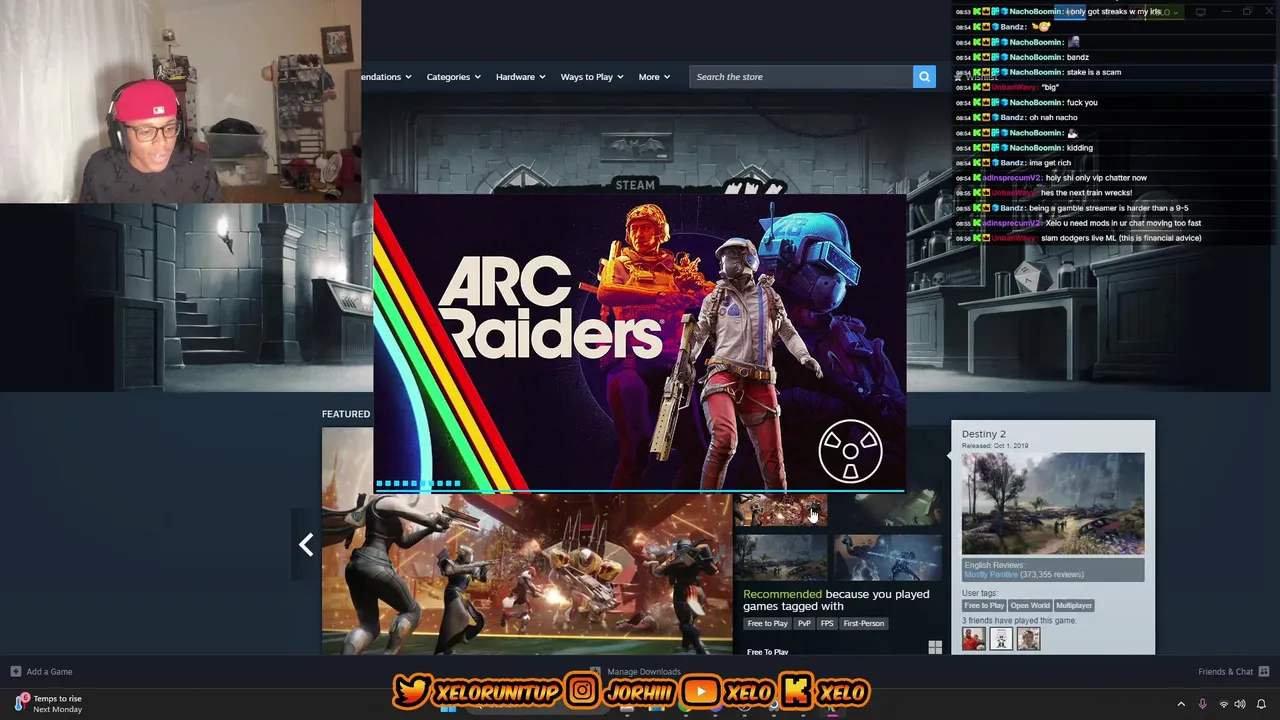Click the PvP tag button
This screenshot has width=1280, height=720.
804,623
